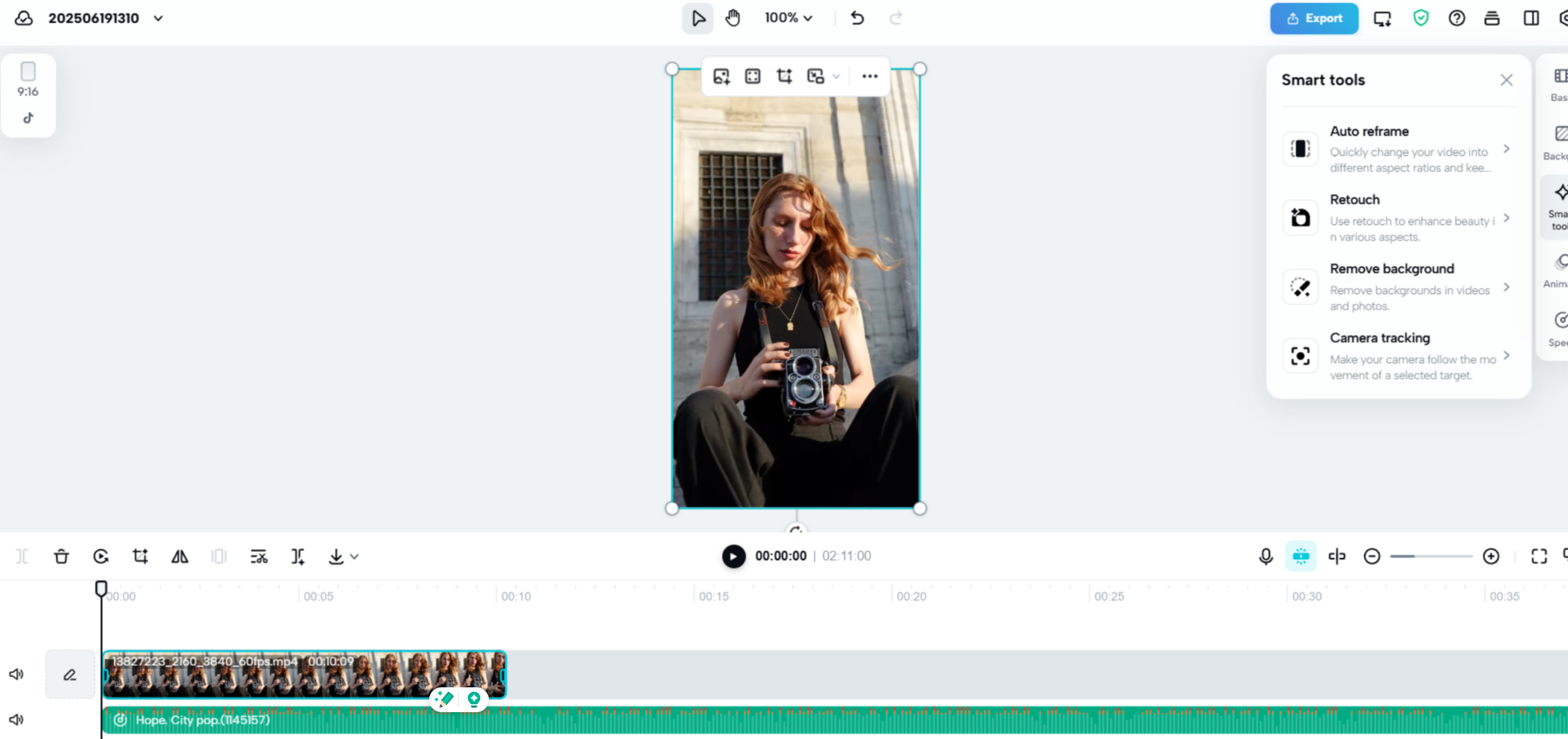Select the hand pan tool
1568x739 pixels.
tap(733, 18)
